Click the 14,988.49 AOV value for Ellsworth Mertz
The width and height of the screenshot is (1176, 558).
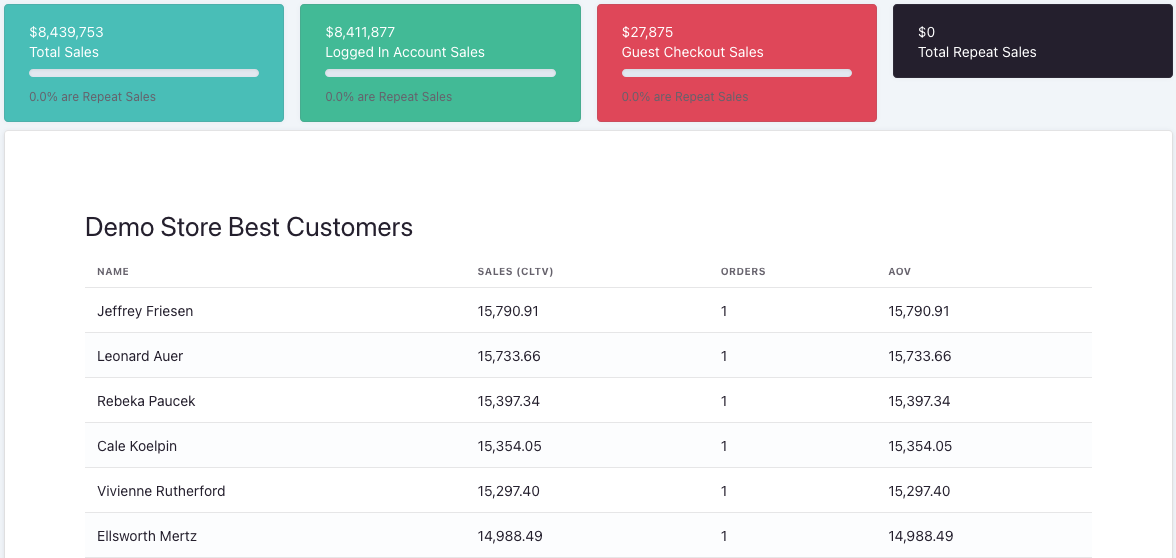coord(920,536)
